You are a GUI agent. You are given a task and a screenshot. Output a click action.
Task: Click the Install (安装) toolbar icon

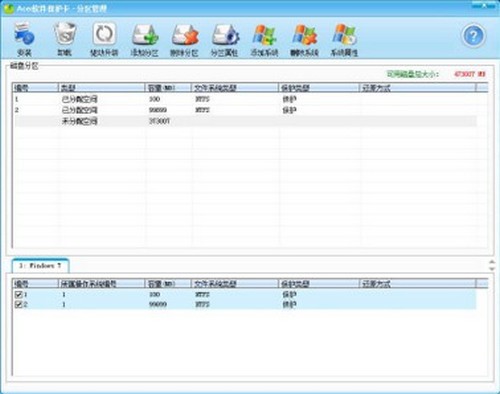24,34
